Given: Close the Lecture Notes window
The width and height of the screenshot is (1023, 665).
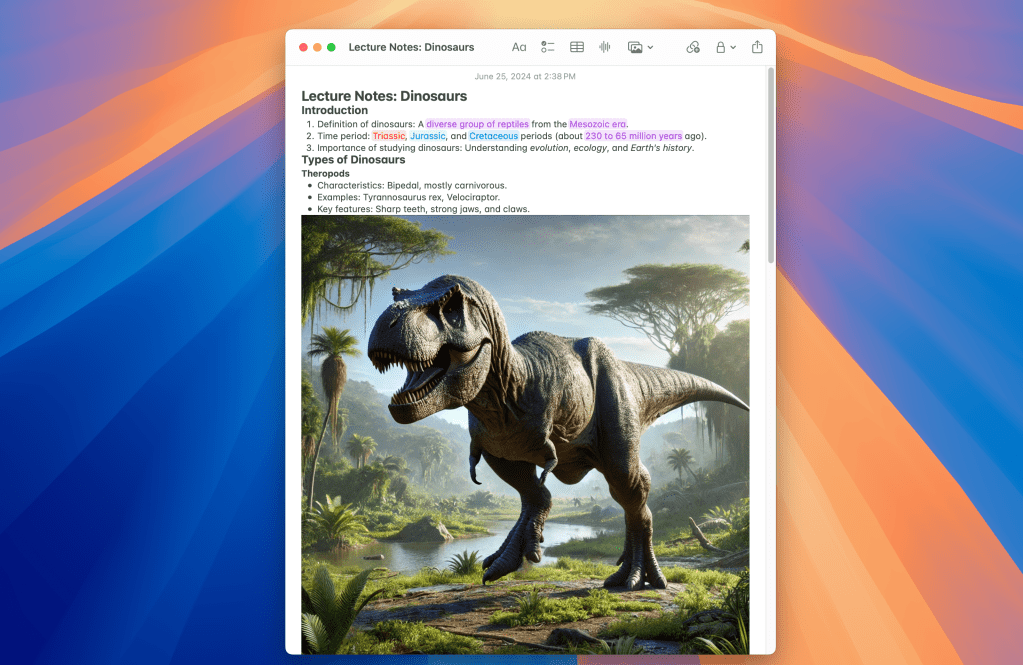Looking at the screenshot, I should [303, 47].
